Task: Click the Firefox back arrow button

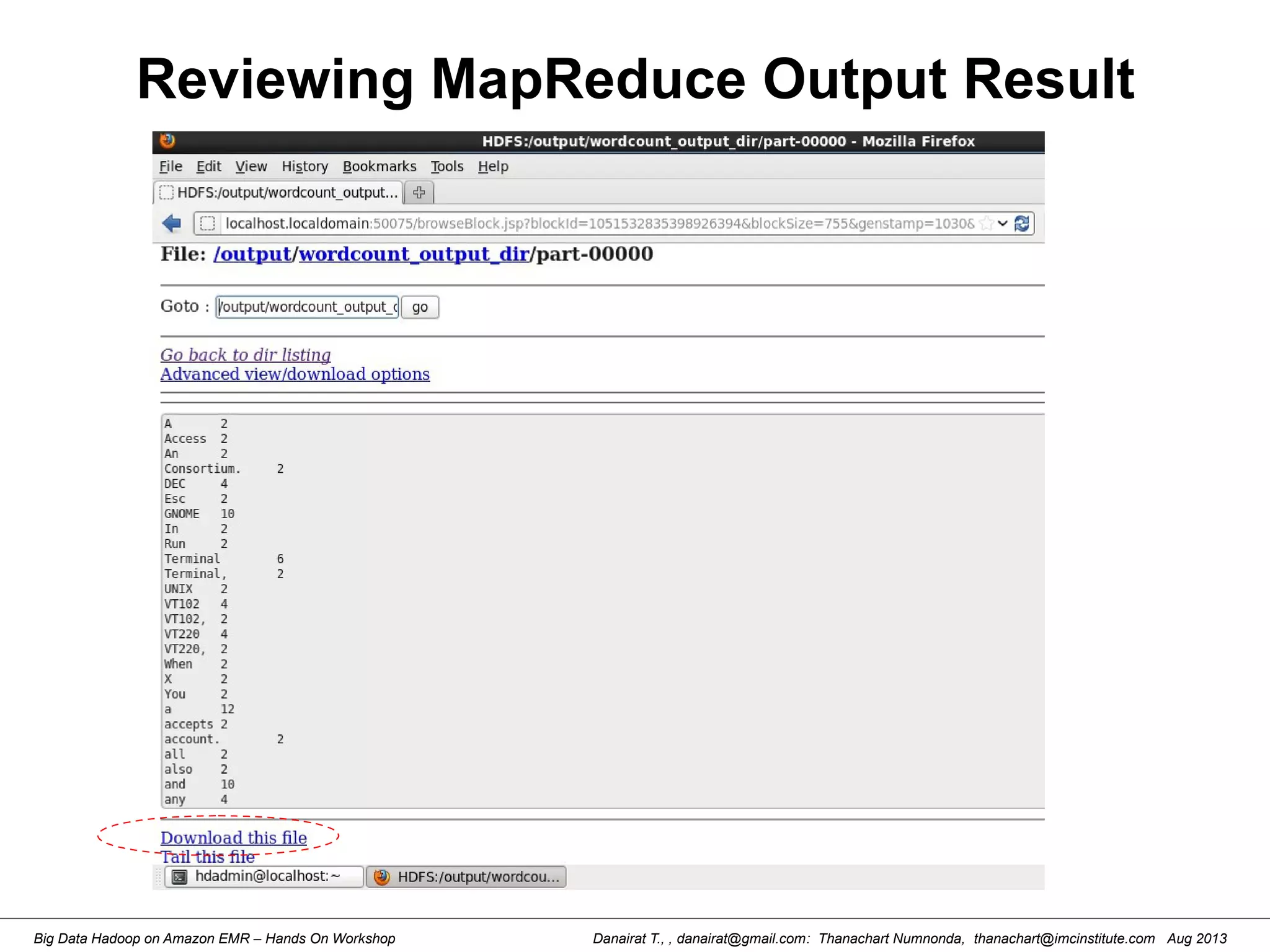Action: [172, 223]
